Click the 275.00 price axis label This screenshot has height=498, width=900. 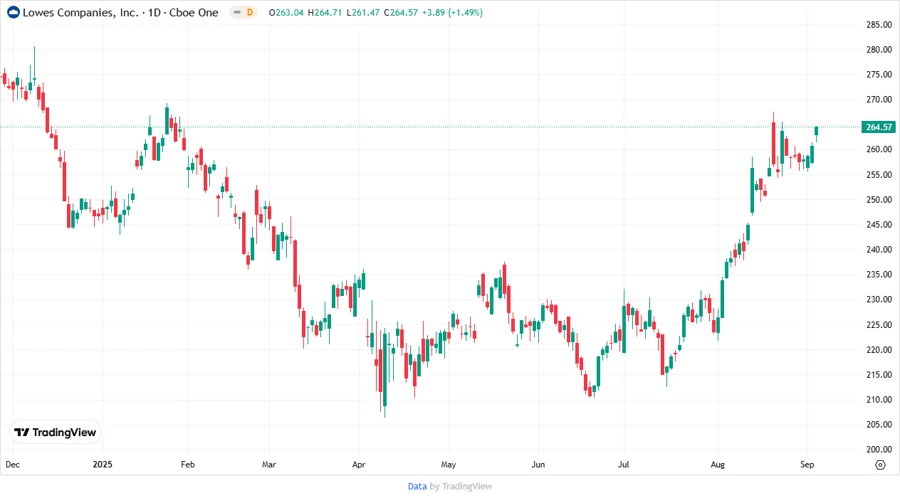pyautogui.click(x=879, y=75)
